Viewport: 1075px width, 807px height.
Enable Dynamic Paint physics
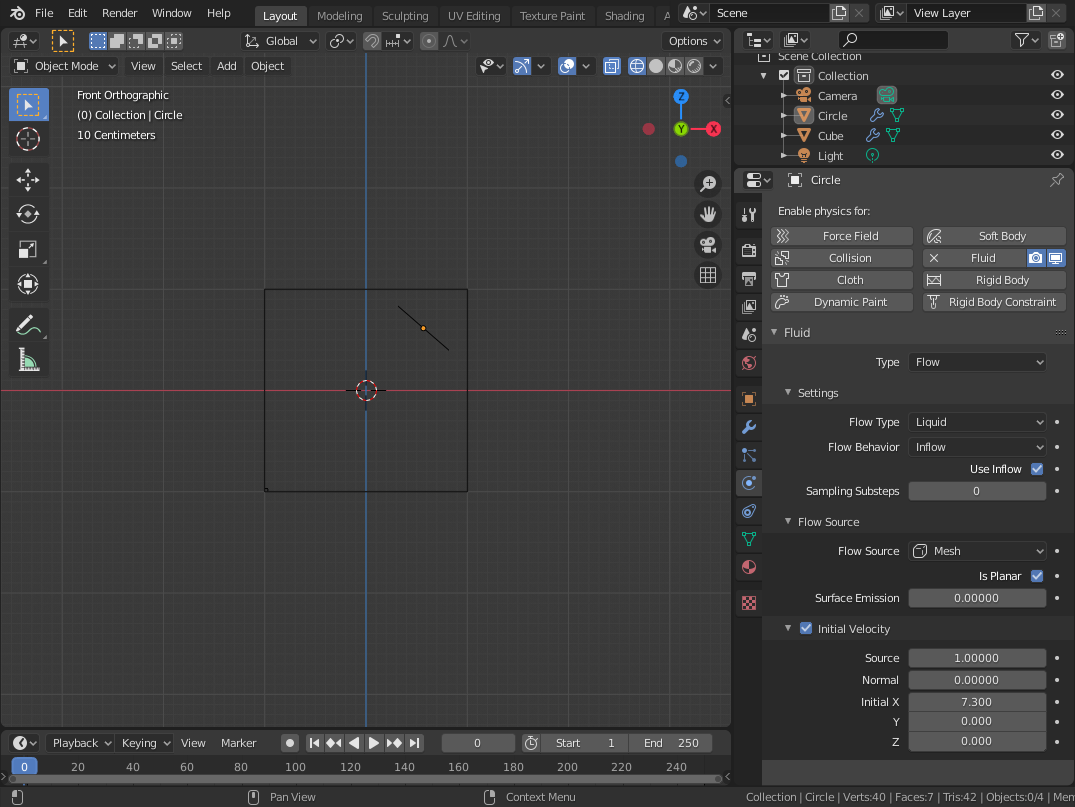(842, 302)
